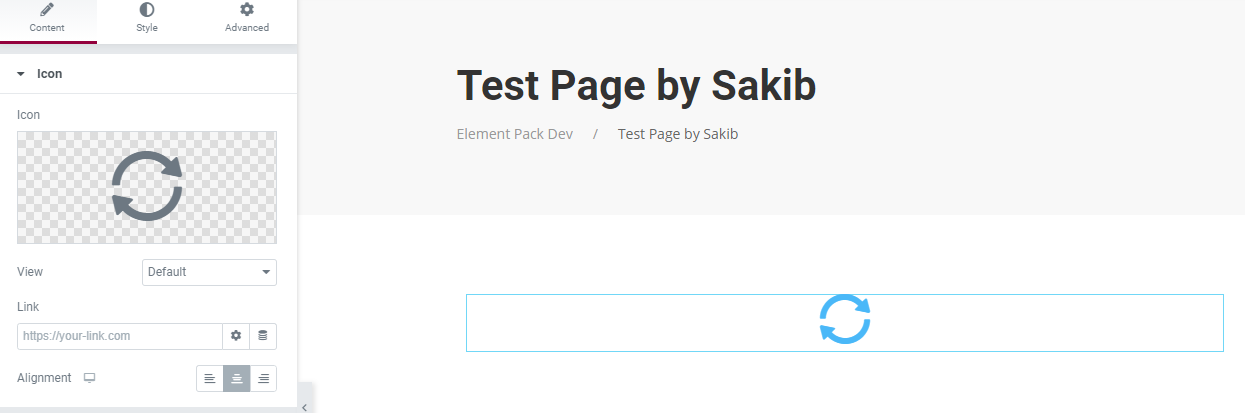Open the View dropdown
Screen dimensions: 1245x413
click(x=209, y=272)
